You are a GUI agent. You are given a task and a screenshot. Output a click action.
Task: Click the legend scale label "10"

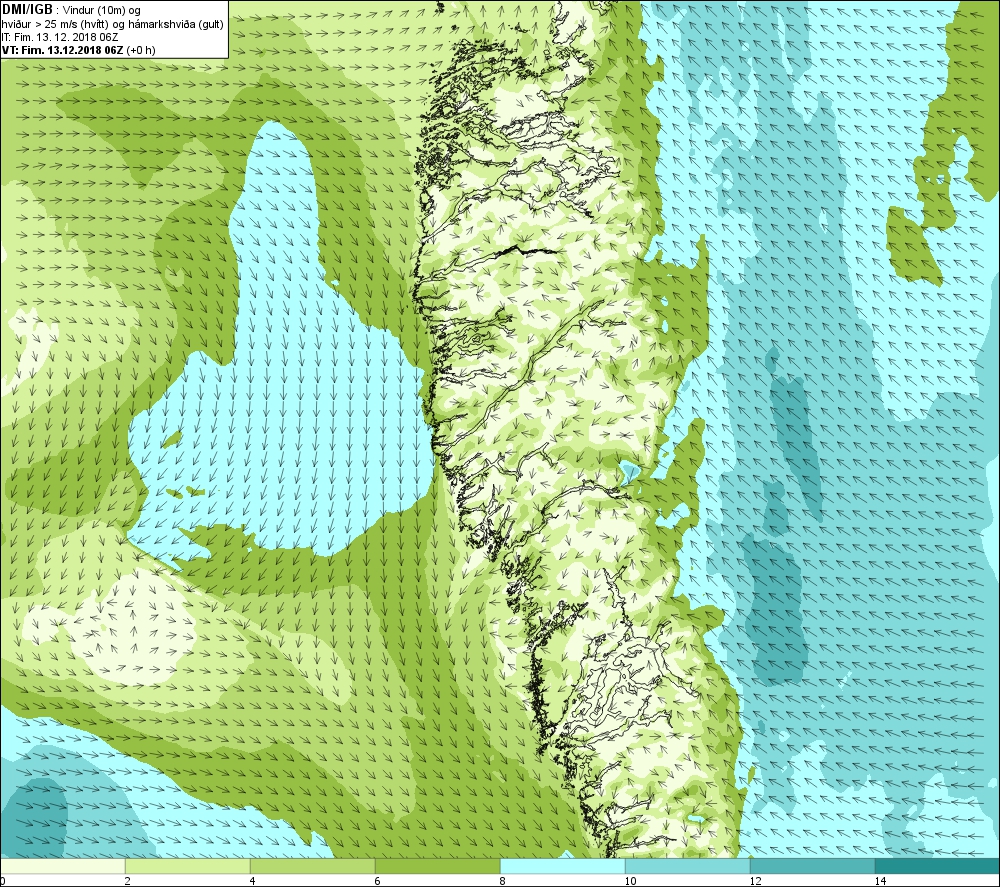click(630, 881)
